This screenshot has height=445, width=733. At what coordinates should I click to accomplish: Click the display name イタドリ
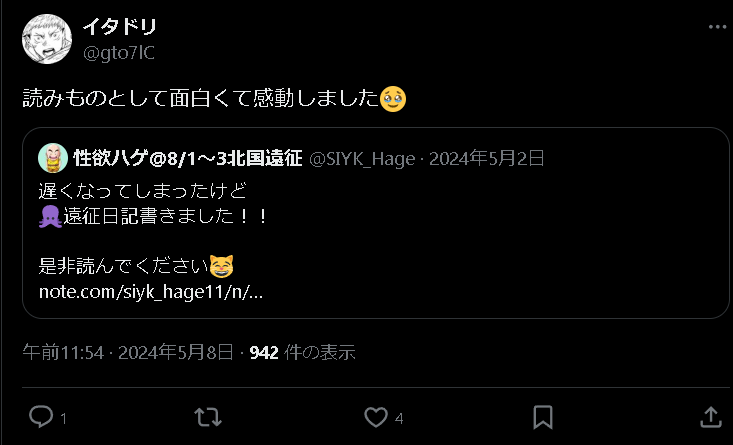(119, 27)
